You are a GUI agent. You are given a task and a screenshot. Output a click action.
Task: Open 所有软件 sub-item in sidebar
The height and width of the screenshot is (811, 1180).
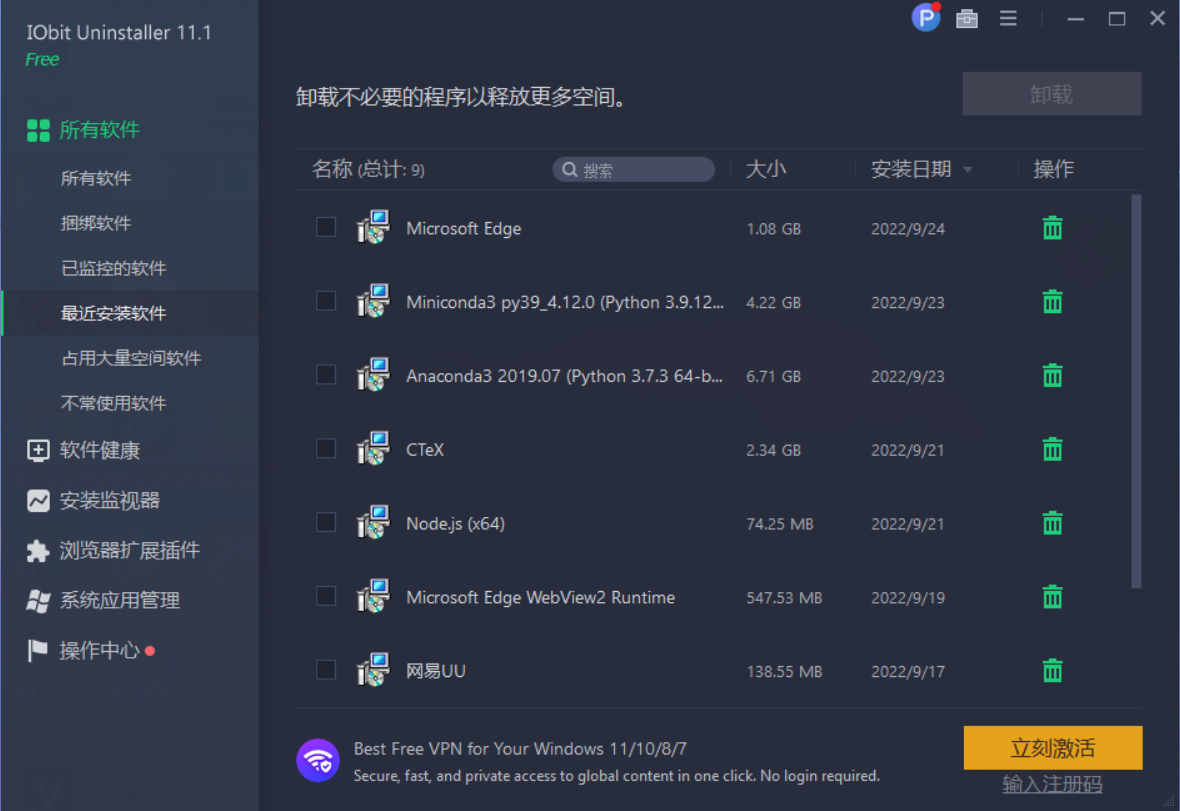[x=96, y=178]
